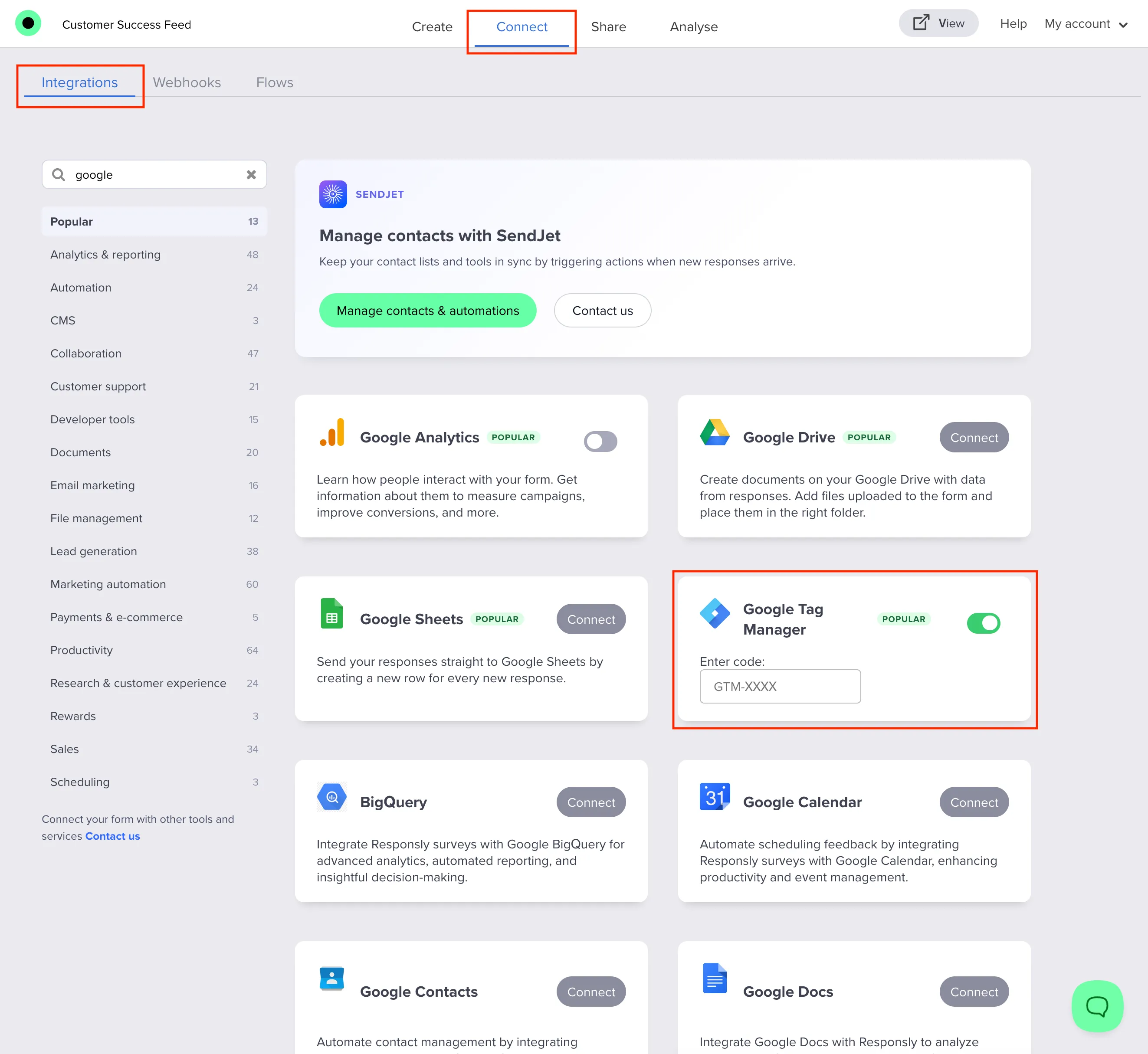
Task: Click the Google Analytics bar-chart icon
Action: point(332,432)
